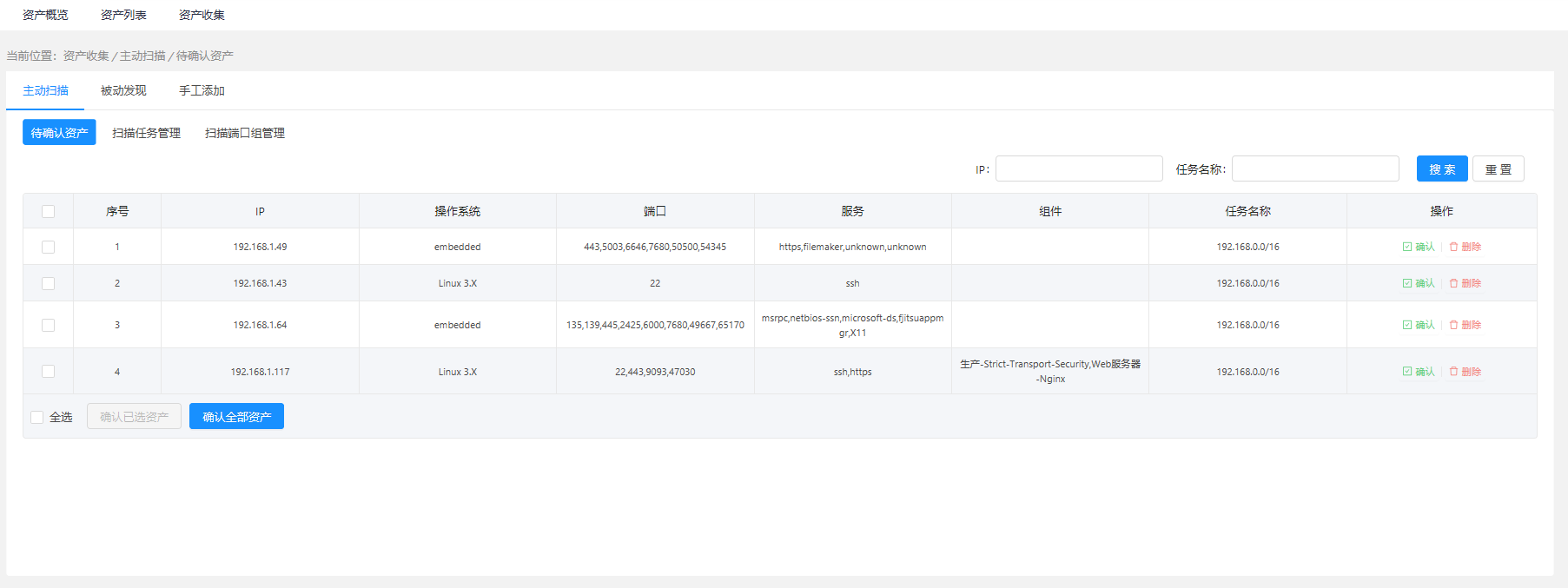The height and width of the screenshot is (588, 1568).
Task: Open the 扫描任务管理 sub-tab
Action: (146, 133)
